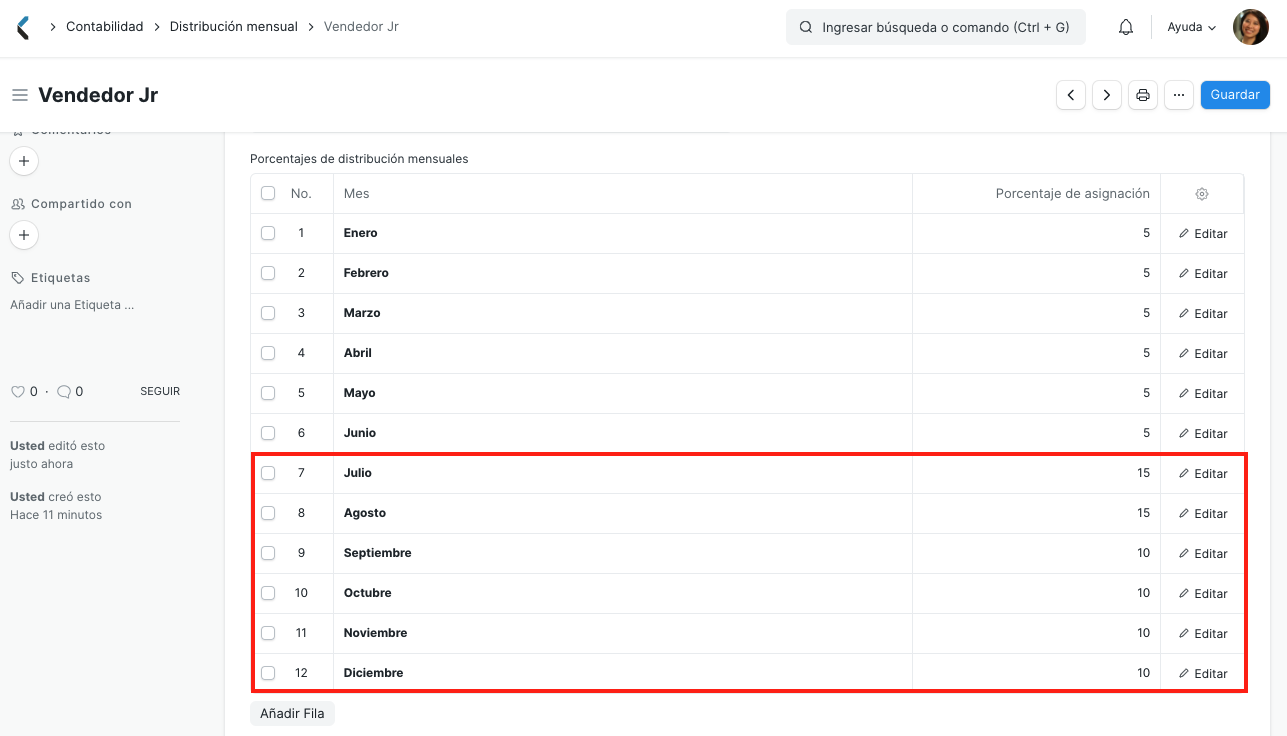Go to previous record arrow
Image resolution: width=1287 pixels, height=736 pixels.
pos(1071,95)
